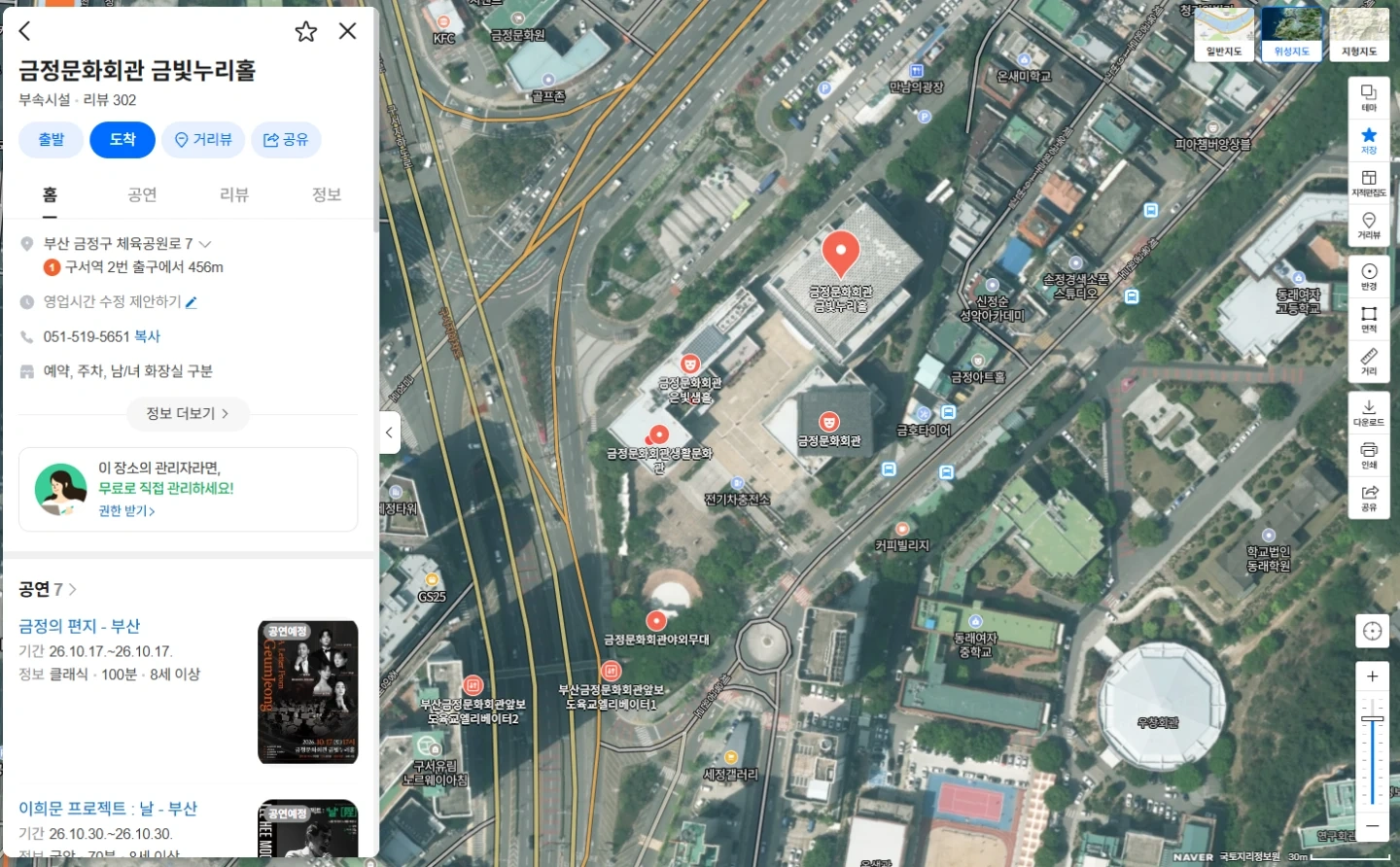Zoom out with the minus button

(x=1372, y=826)
